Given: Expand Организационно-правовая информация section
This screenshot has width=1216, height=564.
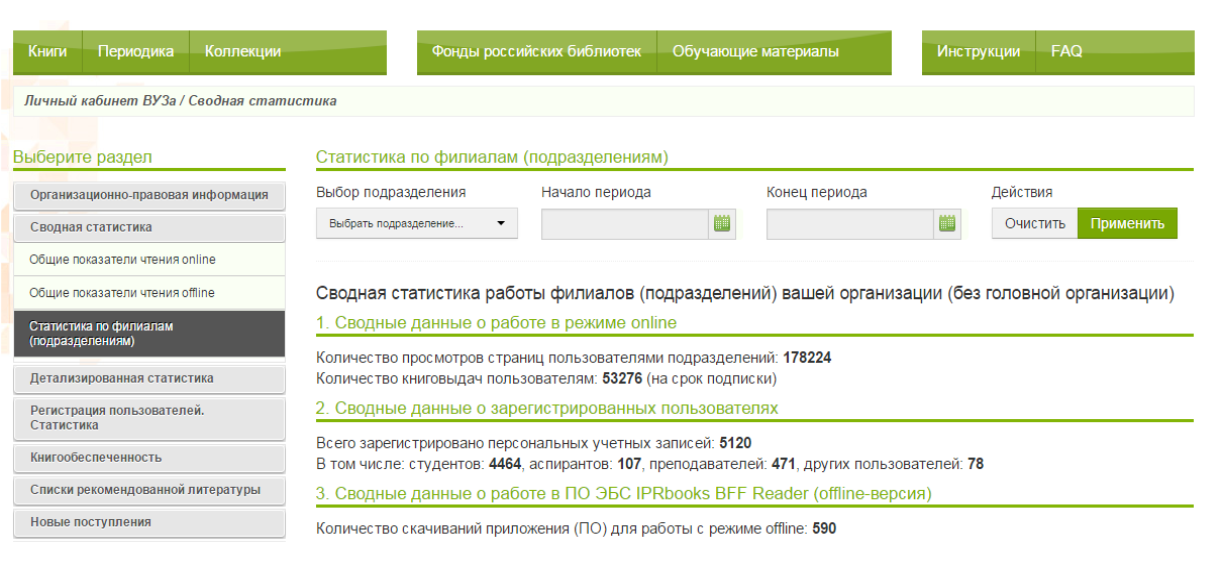Looking at the screenshot, I should tap(149, 195).
